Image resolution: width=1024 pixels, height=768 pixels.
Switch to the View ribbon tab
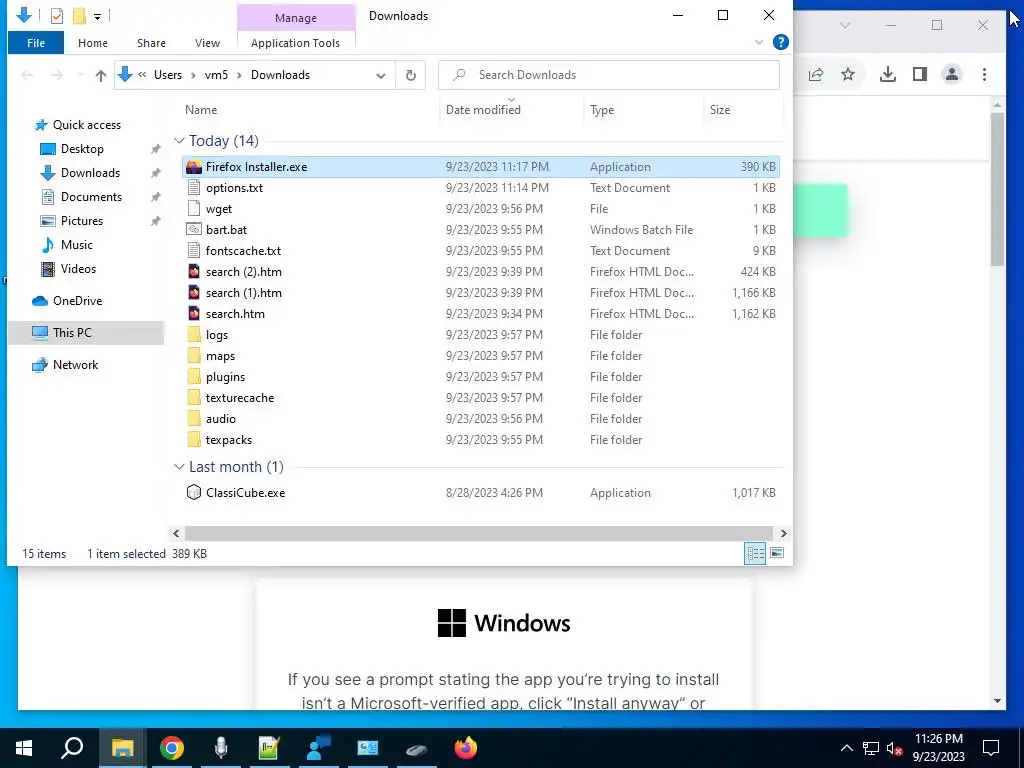[x=207, y=43]
